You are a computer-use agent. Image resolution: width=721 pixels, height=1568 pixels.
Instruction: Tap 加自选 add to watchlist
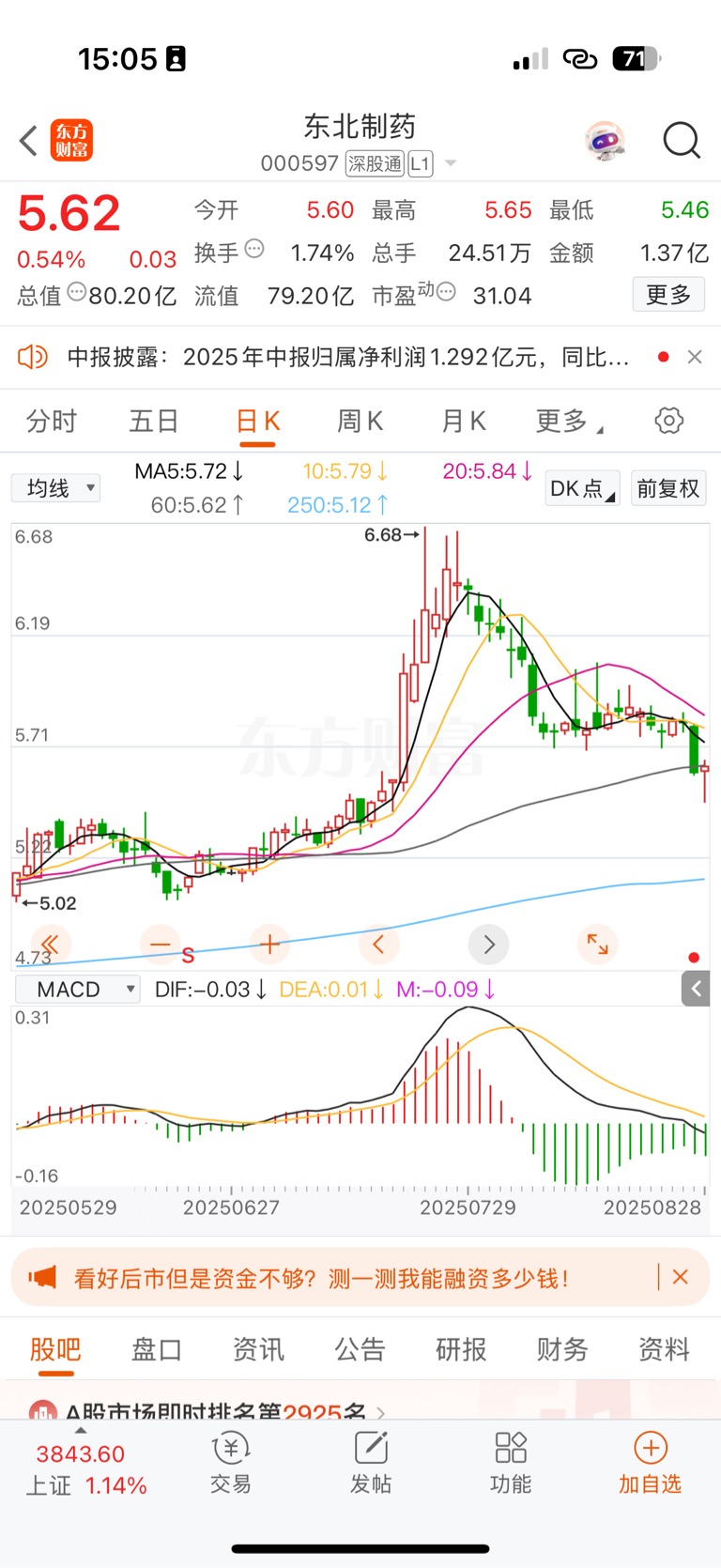650,1462
